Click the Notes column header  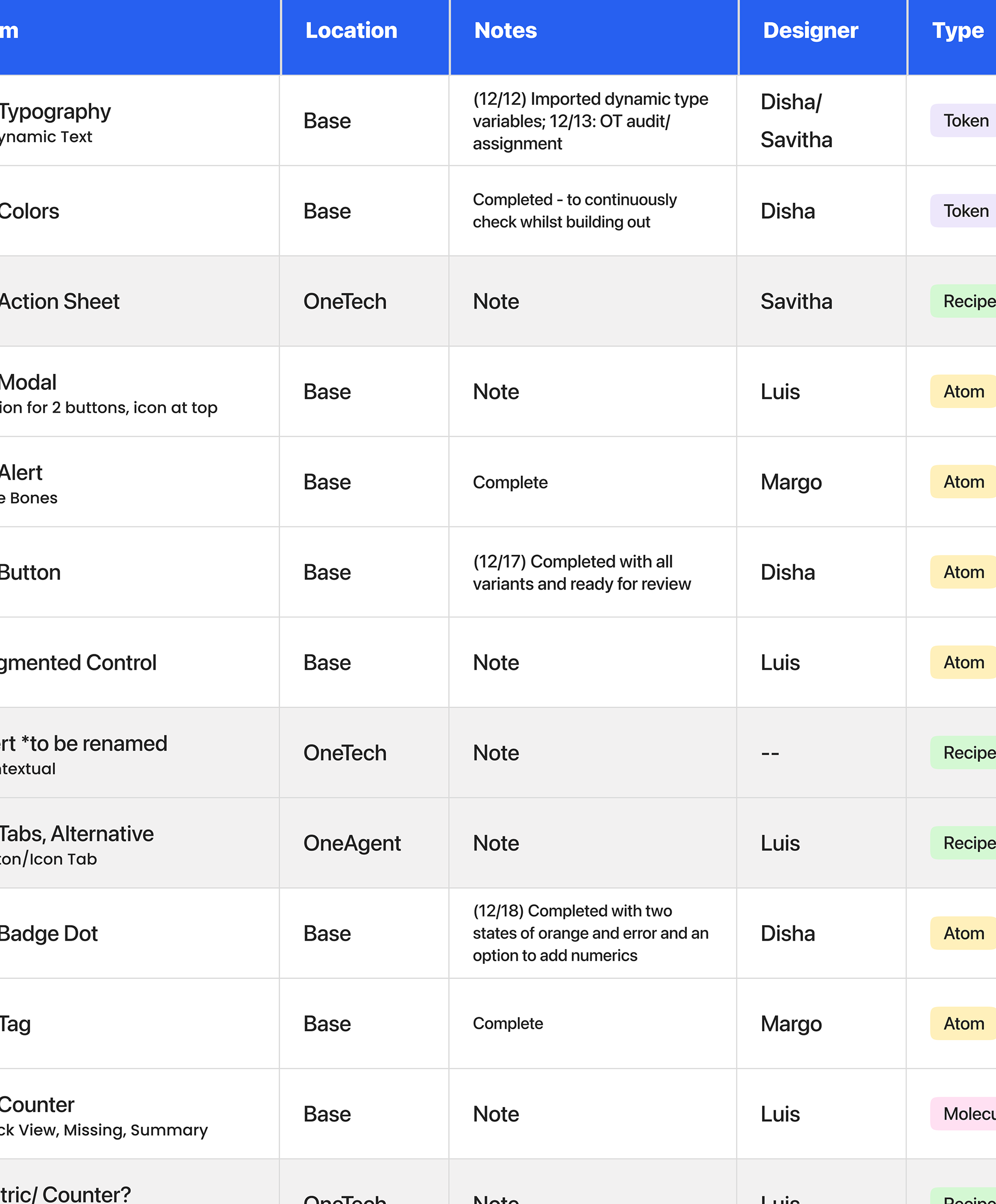pyautogui.click(x=505, y=31)
